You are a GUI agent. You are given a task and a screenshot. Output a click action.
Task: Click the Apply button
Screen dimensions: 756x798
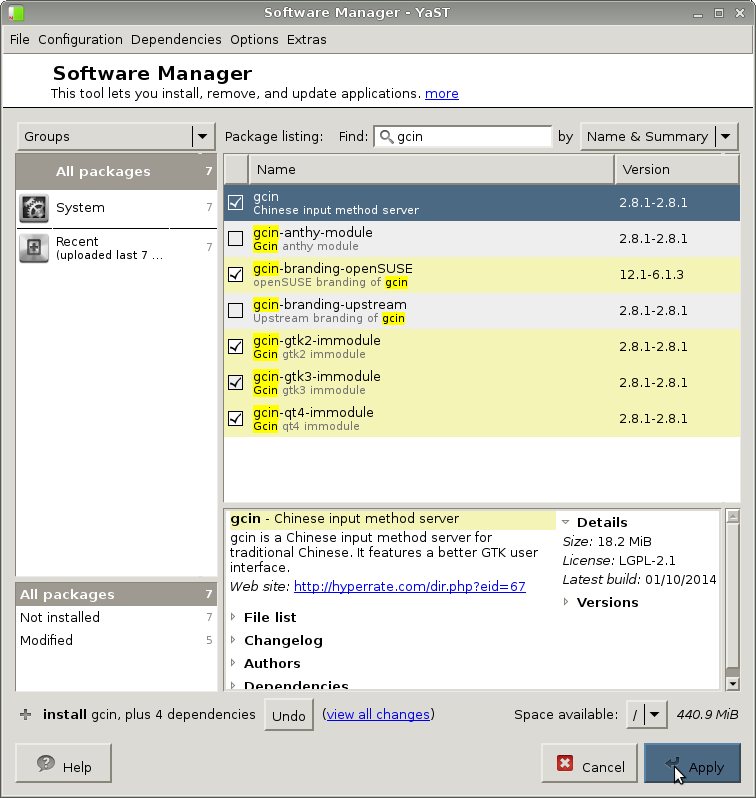coord(692,763)
